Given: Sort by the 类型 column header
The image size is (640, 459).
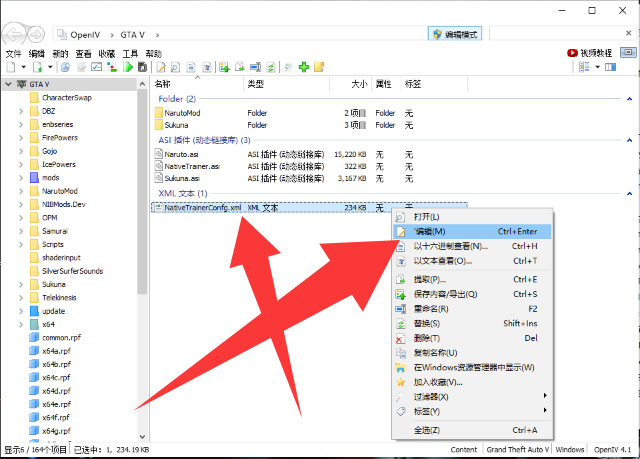Looking at the screenshot, I should click(287, 84).
